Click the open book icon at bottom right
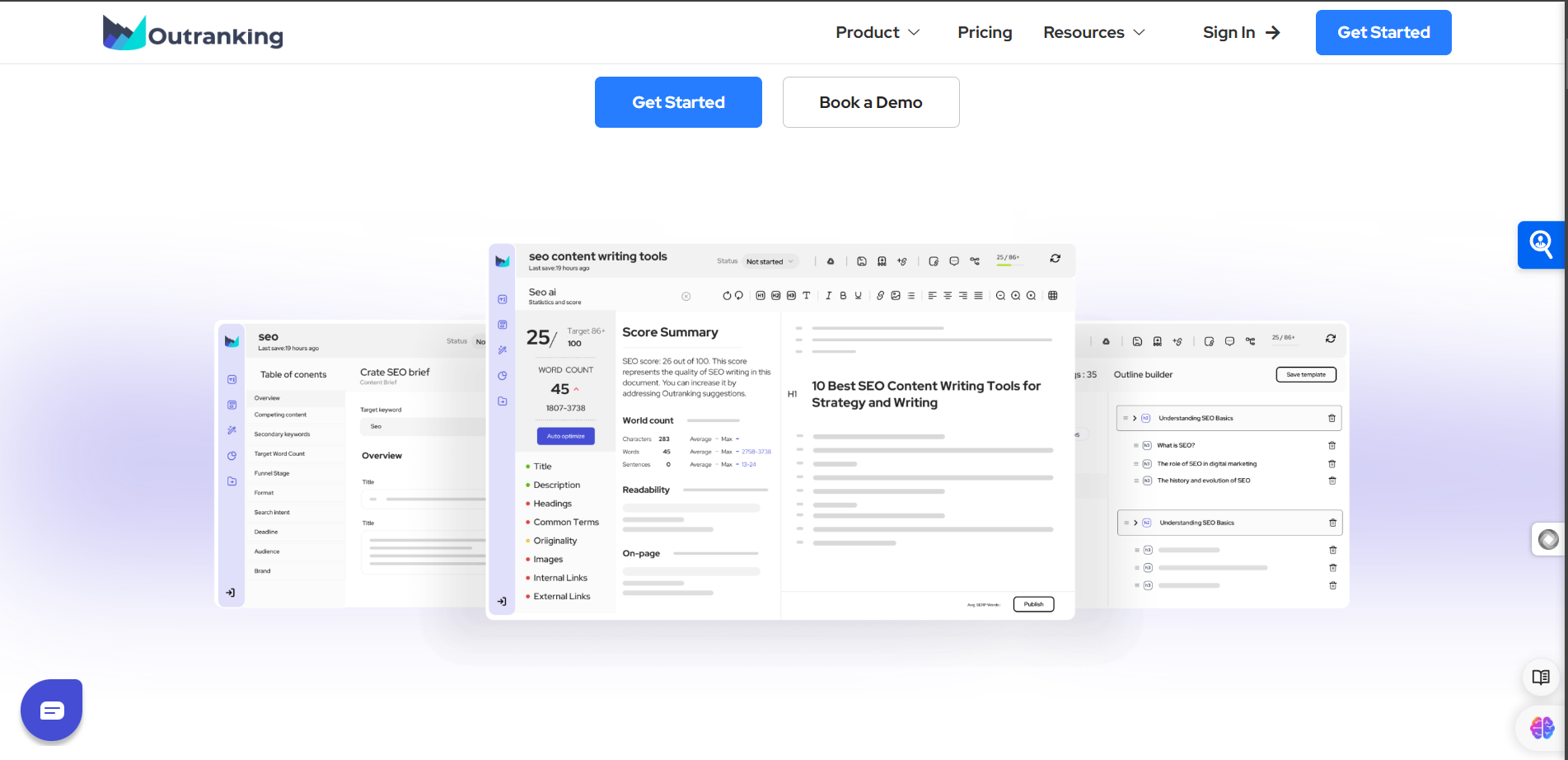This screenshot has height=760, width=1568. click(1541, 678)
